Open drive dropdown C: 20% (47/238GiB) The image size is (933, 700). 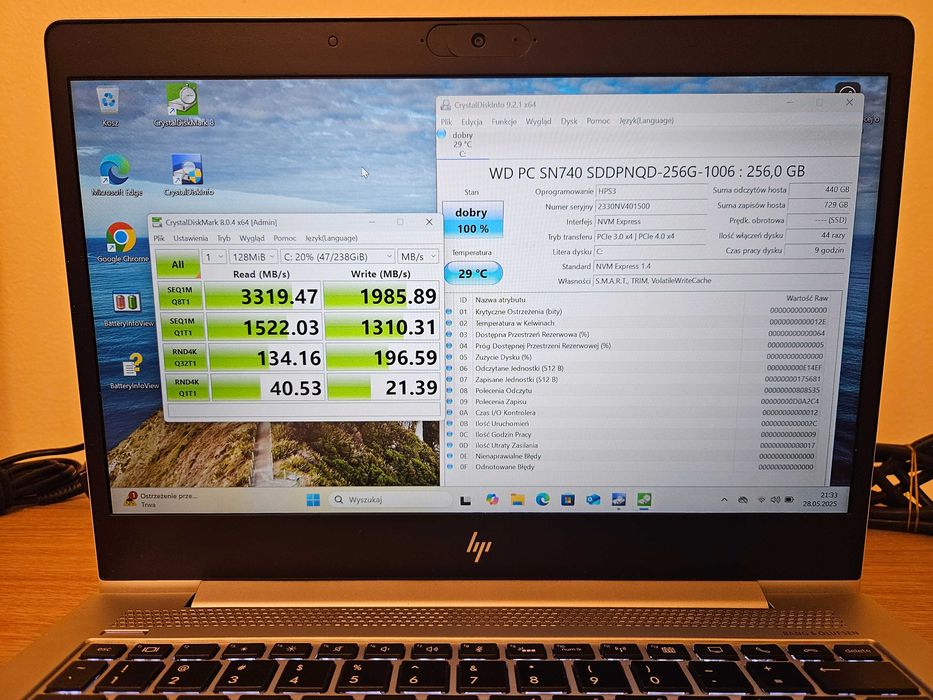[337, 257]
